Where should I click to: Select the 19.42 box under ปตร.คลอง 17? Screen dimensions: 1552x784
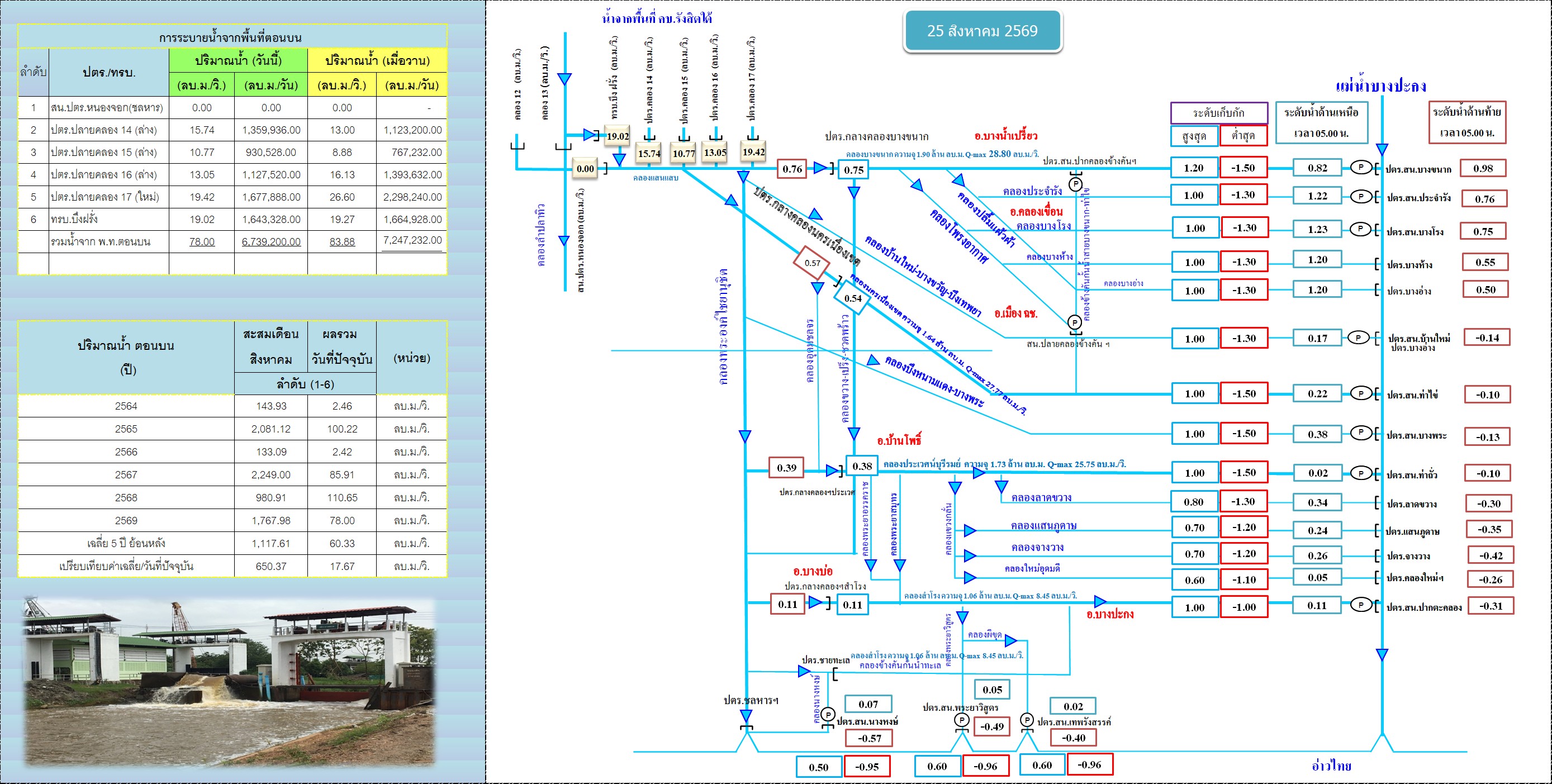tap(753, 152)
